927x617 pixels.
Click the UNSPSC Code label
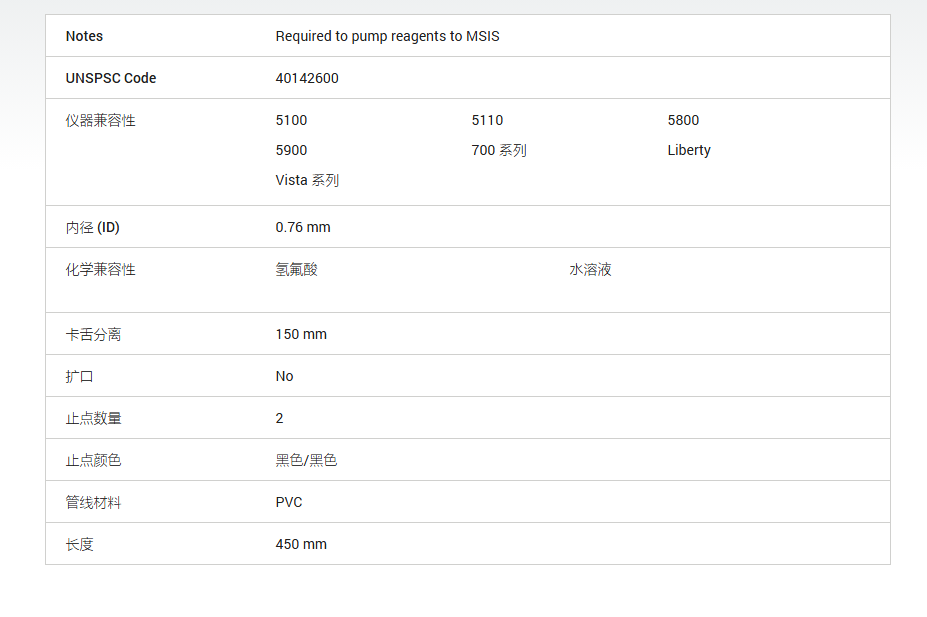point(111,78)
